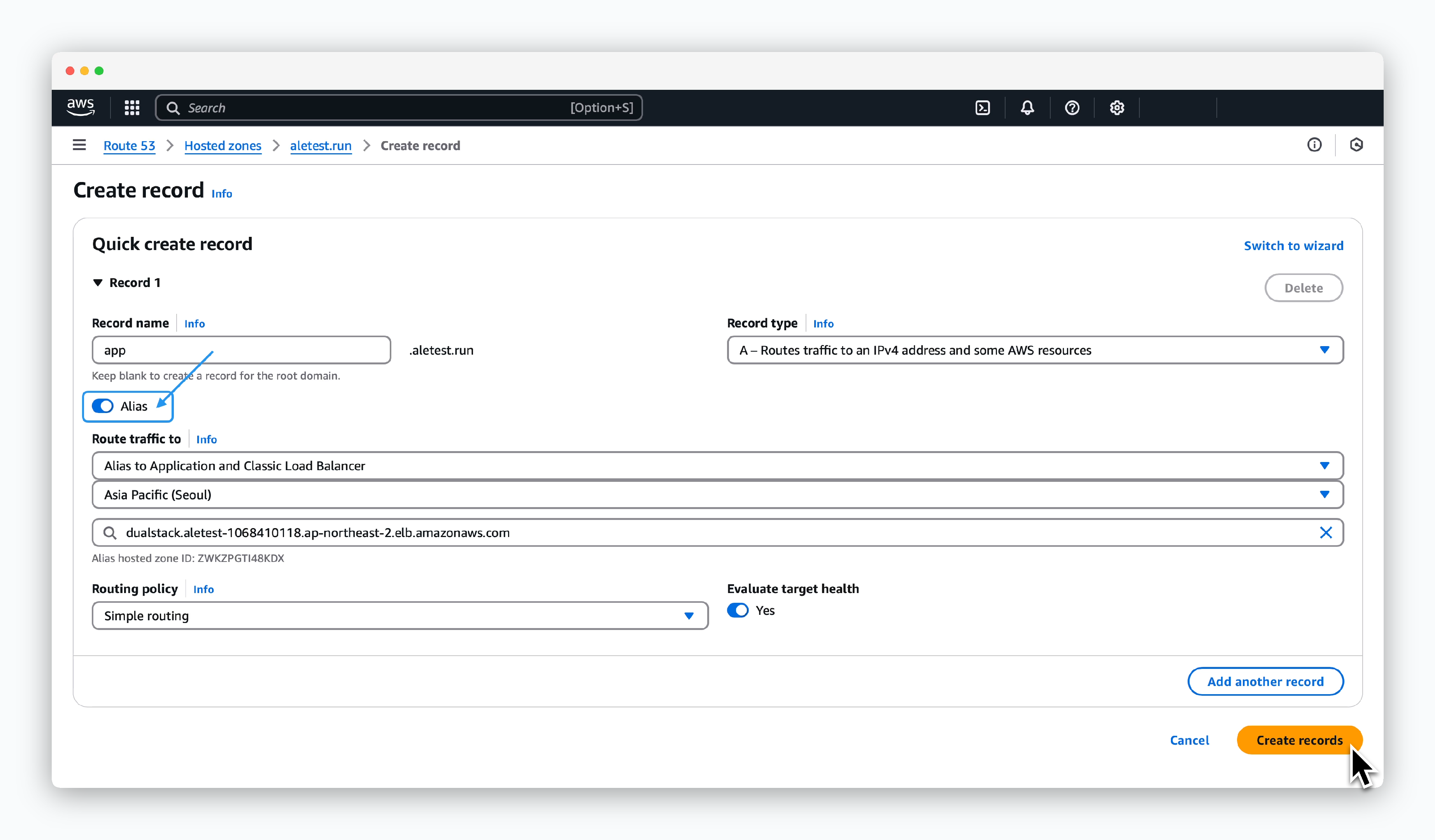Screen dimensions: 1435x840
Task: Click the .aletest.run domain suffix
Action: click(x=442, y=350)
